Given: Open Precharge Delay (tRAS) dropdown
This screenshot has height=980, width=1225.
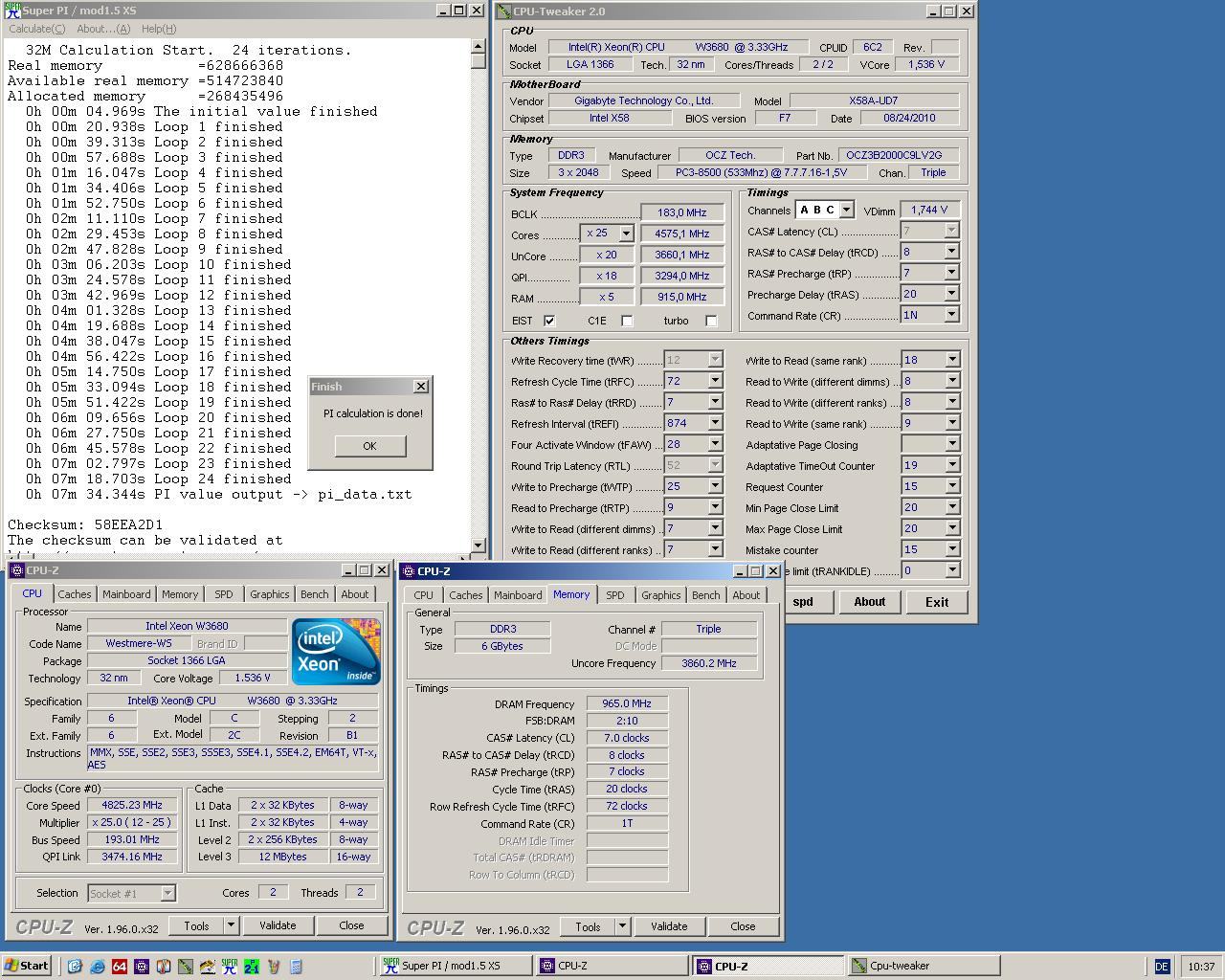Looking at the screenshot, I should (951, 294).
